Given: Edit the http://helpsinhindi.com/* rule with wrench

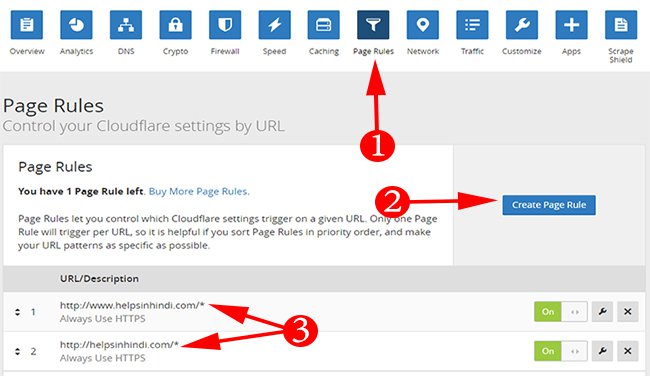Looking at the screenshot, I should pyautogui.click(x=602, y=351).
